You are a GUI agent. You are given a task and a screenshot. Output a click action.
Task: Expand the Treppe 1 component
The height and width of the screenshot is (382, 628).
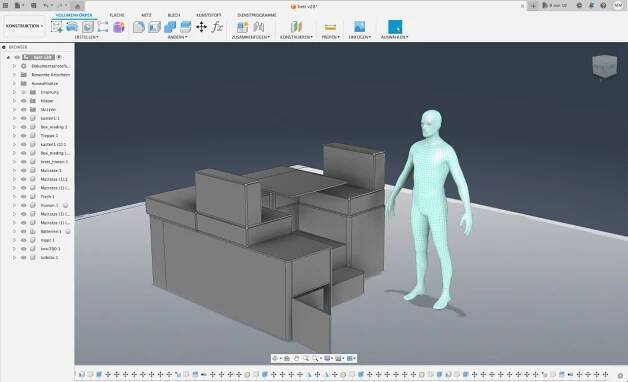(14, 136)
